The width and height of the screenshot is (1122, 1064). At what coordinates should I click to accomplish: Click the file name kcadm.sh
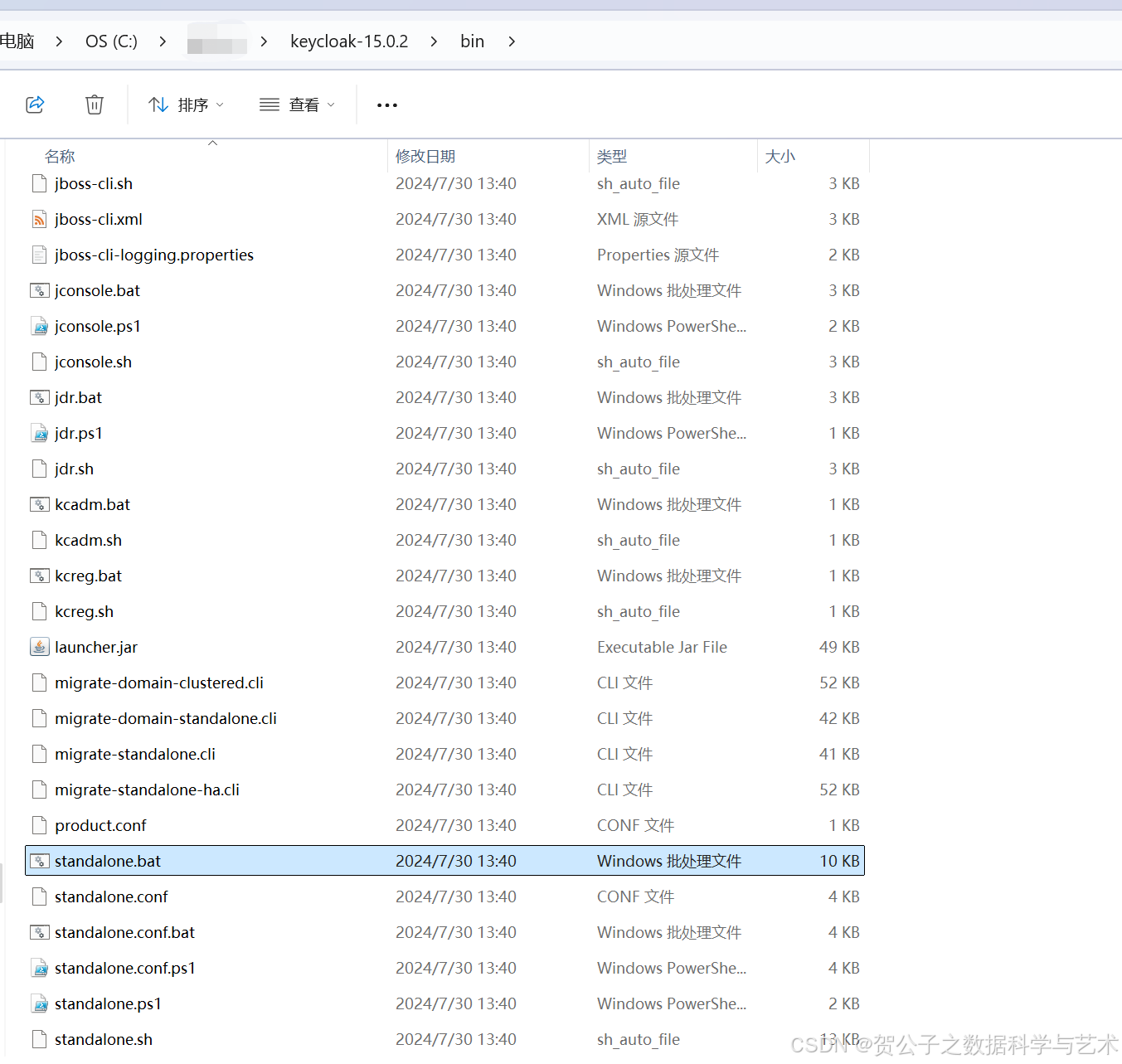coord(89,540)
